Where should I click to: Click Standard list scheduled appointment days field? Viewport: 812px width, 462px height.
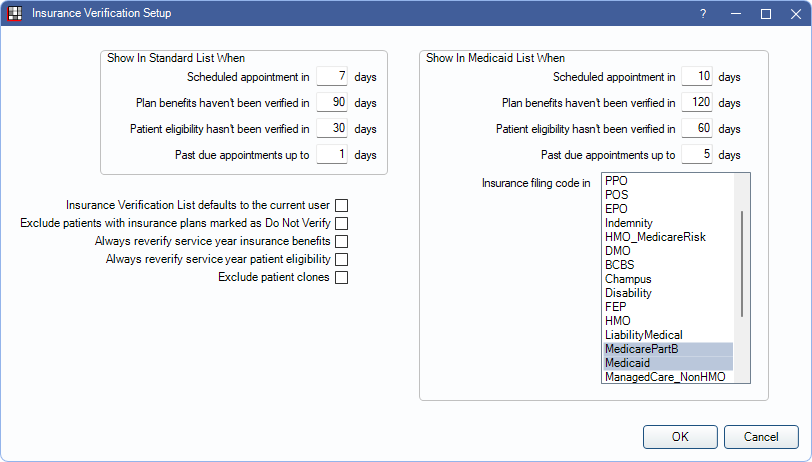pos(332,76)
